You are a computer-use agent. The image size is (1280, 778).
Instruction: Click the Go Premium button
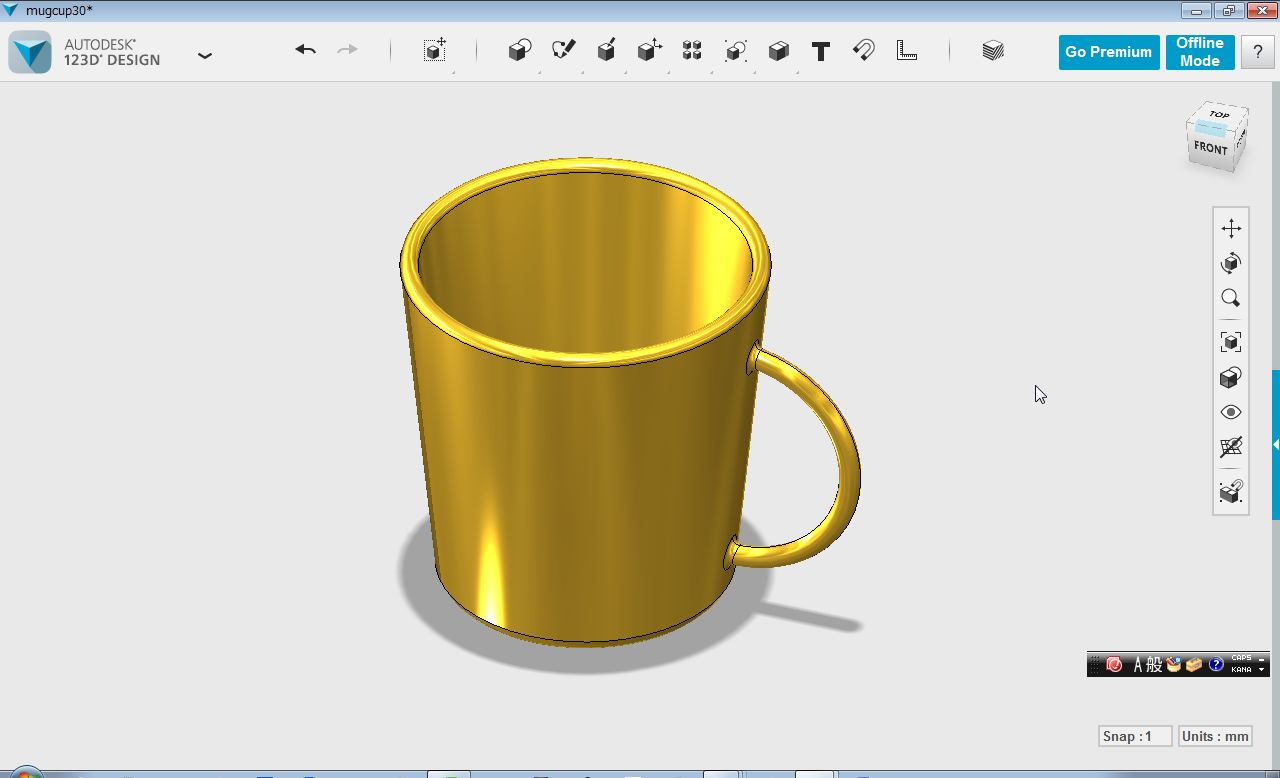[x=1108, y=52]
